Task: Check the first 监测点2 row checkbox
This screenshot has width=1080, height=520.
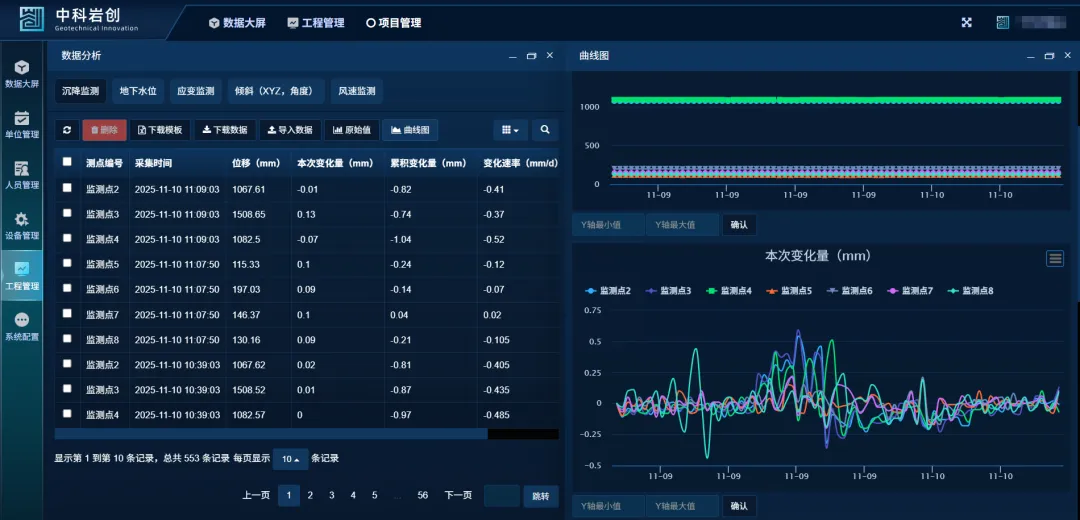Action: 67,188
